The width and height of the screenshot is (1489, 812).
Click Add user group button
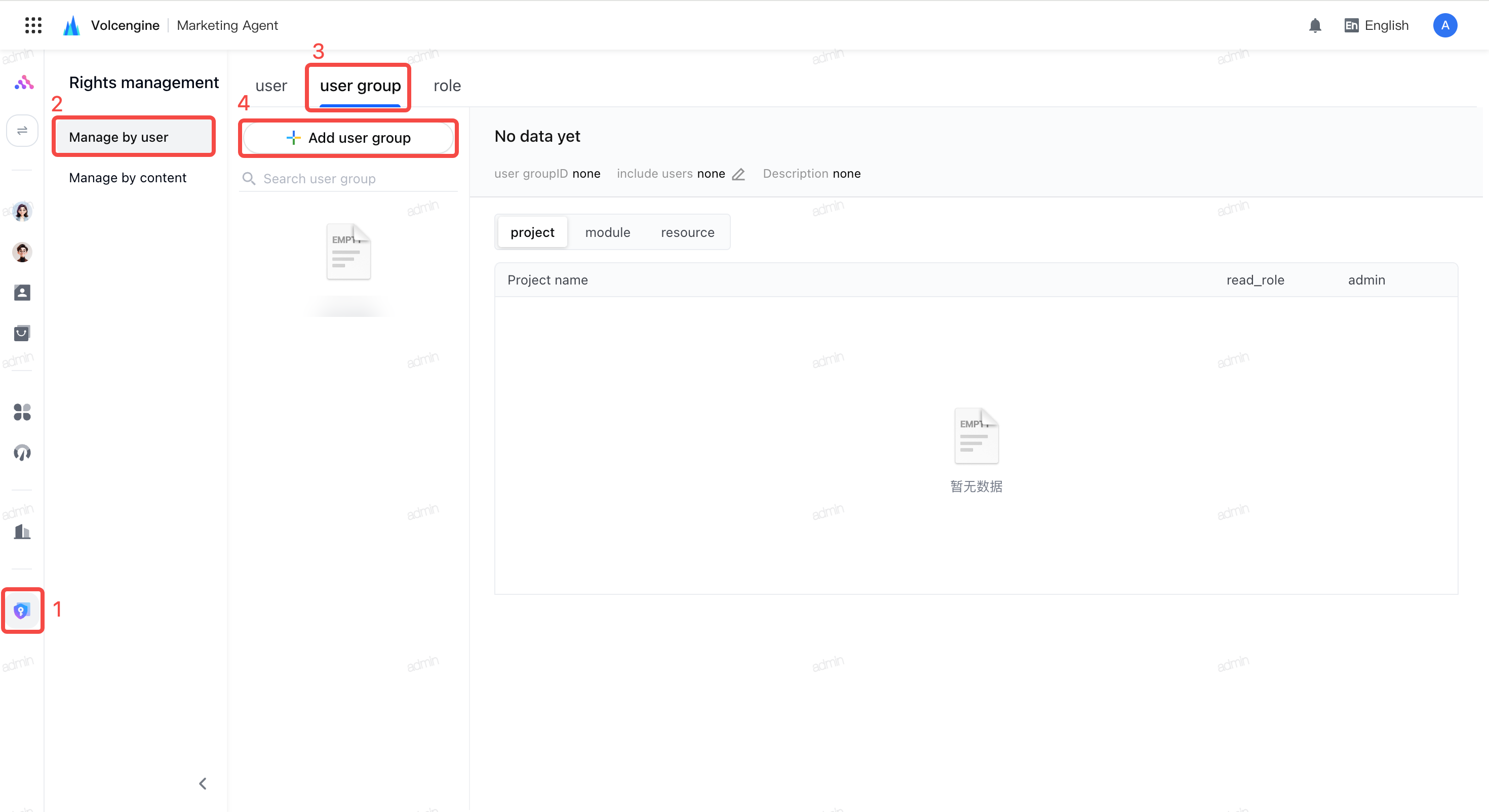pyautogui.click(x=348, y=138)
